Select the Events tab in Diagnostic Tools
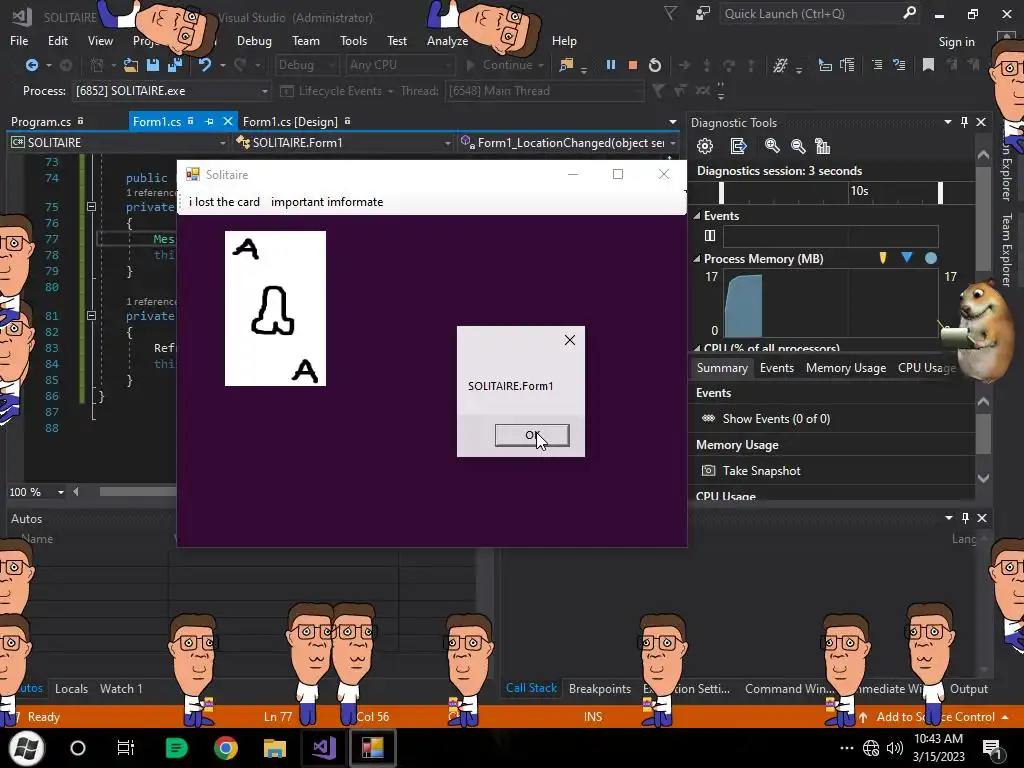The width and height of the screenshot is (1024, 768). point(776,368)
